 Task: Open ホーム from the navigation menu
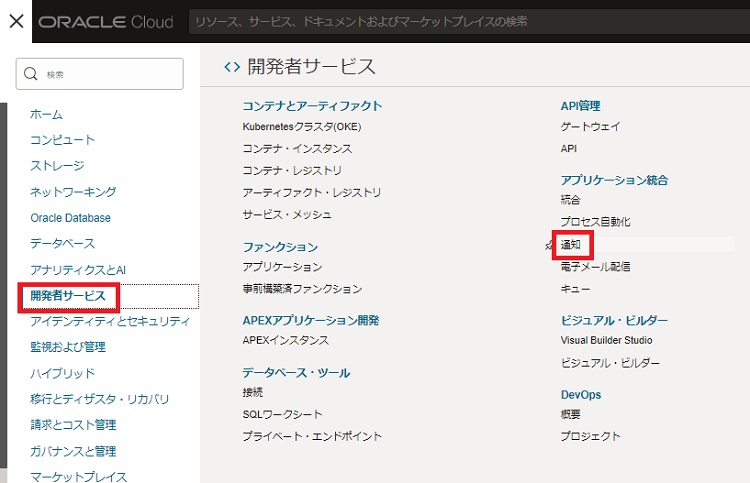pos(47,114)
